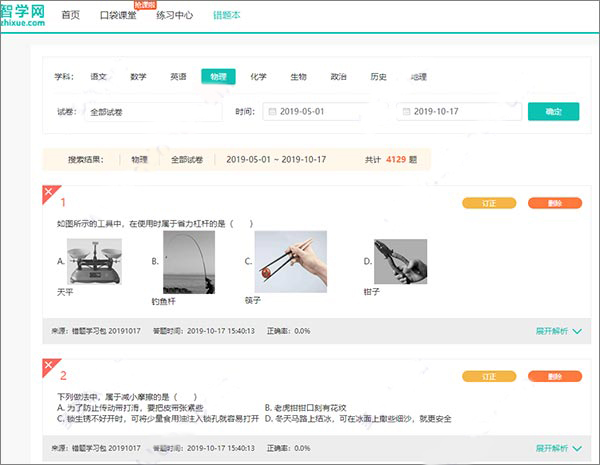The image size is (600, 465).
Task: Click calendar icon in 2019-05-01 date field
Action: point(271,112)
